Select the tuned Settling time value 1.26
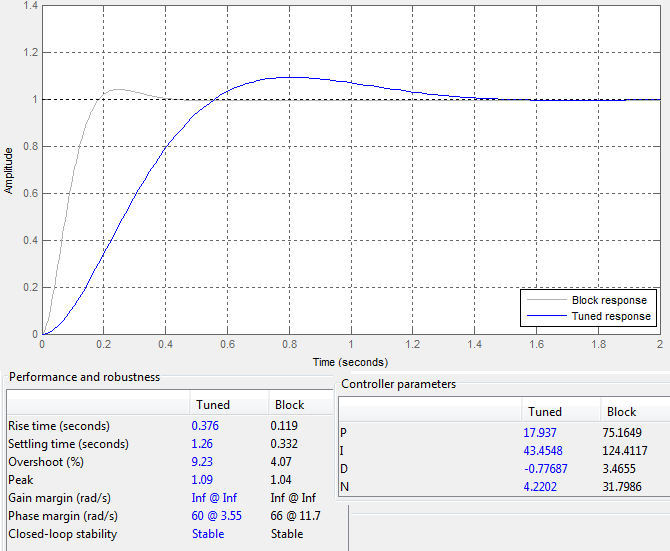The width and height of the screenshot is (670, 551). [203, 444]
